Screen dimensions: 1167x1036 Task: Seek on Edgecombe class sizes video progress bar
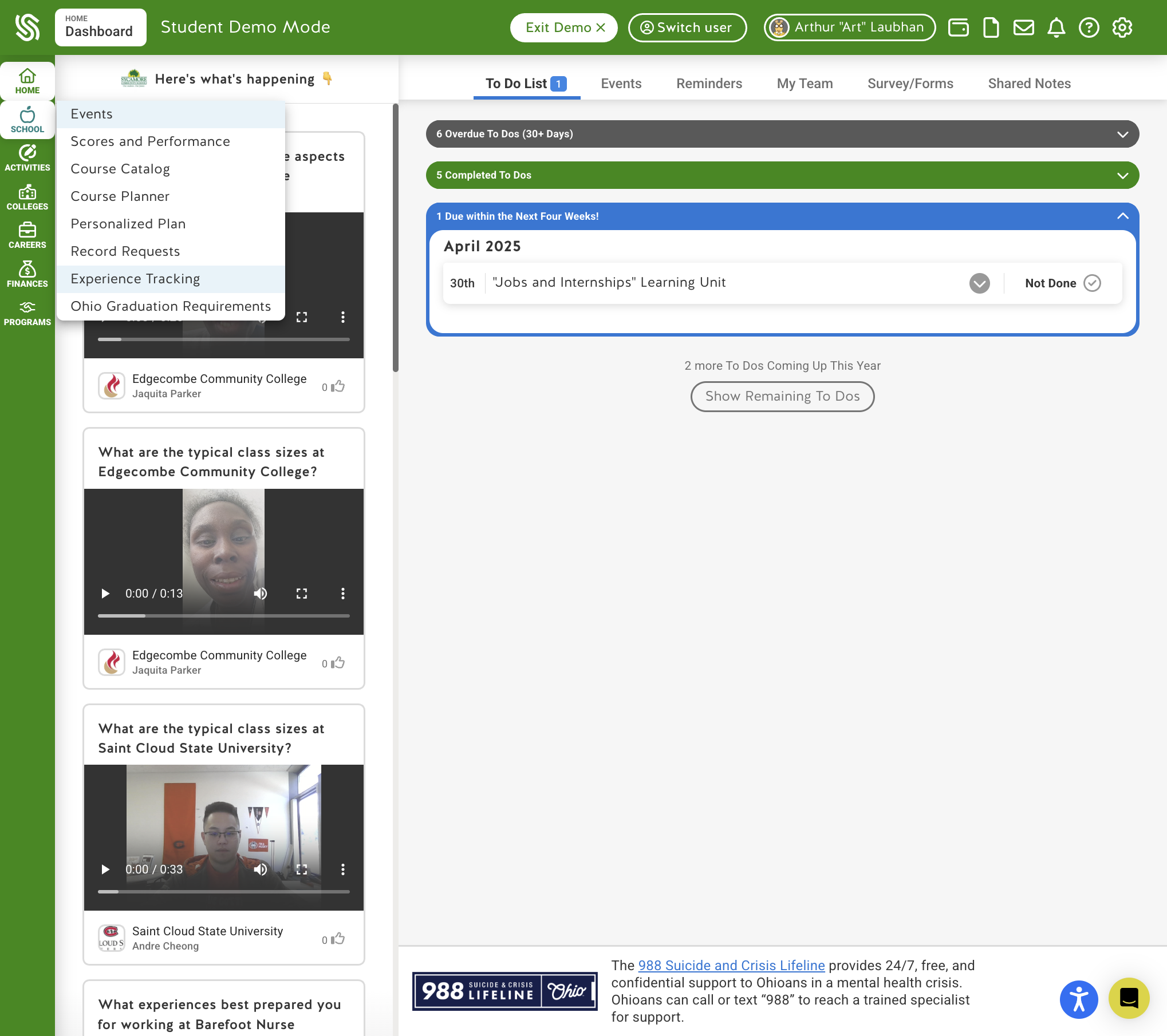point(223,616)
